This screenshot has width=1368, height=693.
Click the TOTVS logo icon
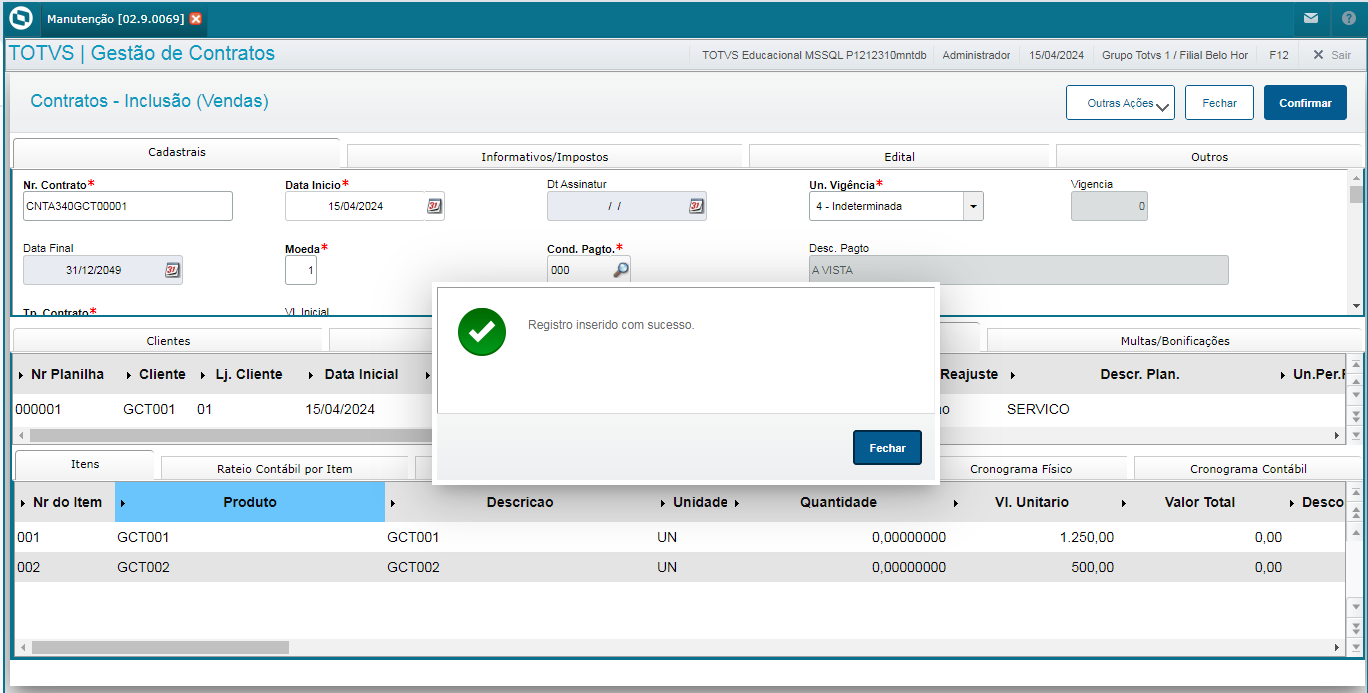click(x=20, y=18)
